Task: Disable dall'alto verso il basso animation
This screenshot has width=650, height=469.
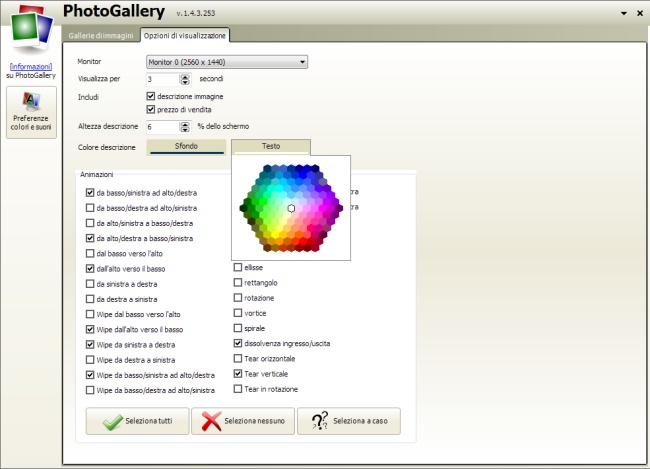Action: (90, 269)
